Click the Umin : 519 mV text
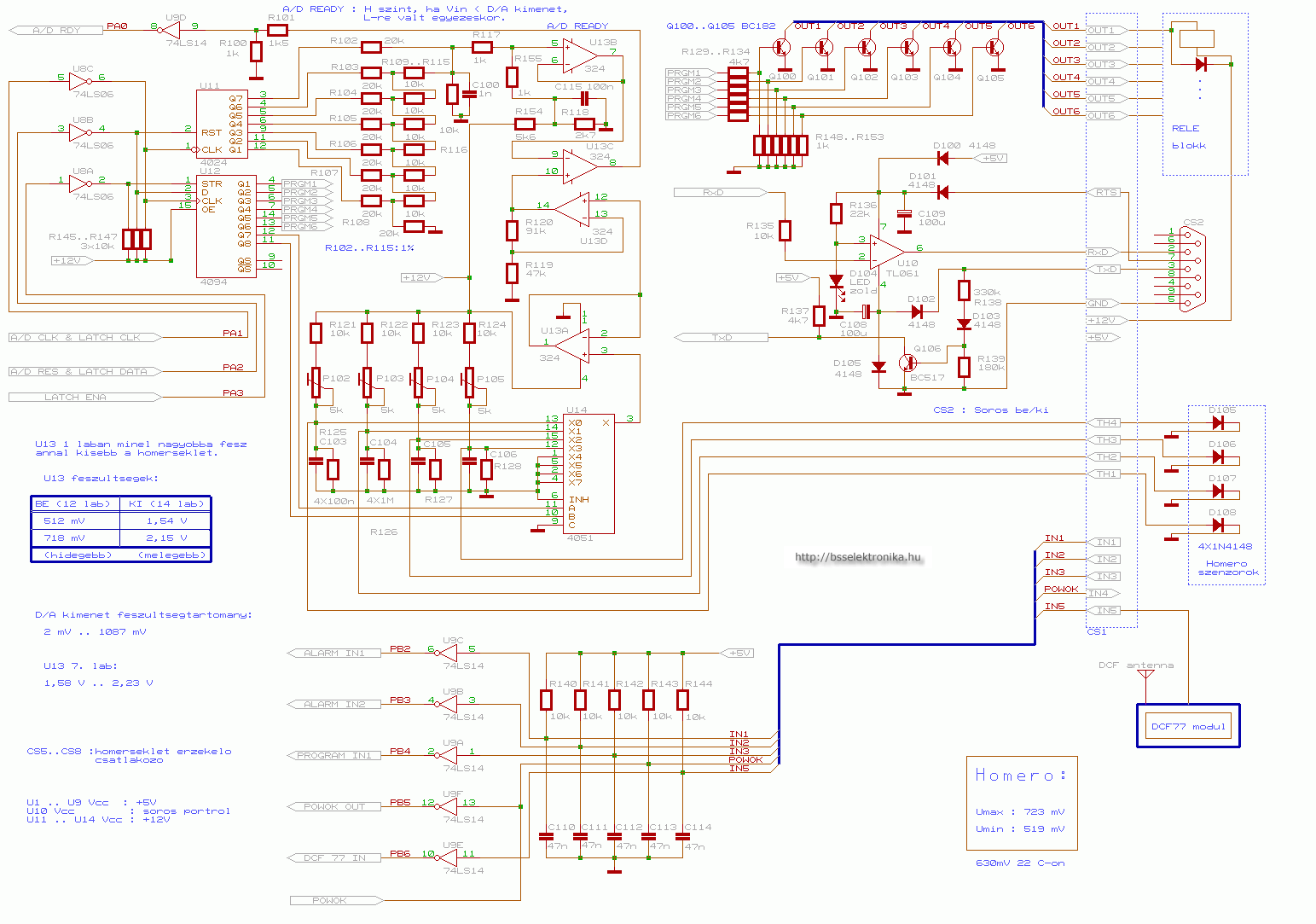The image size is (1316, 924). (1020, 828)
